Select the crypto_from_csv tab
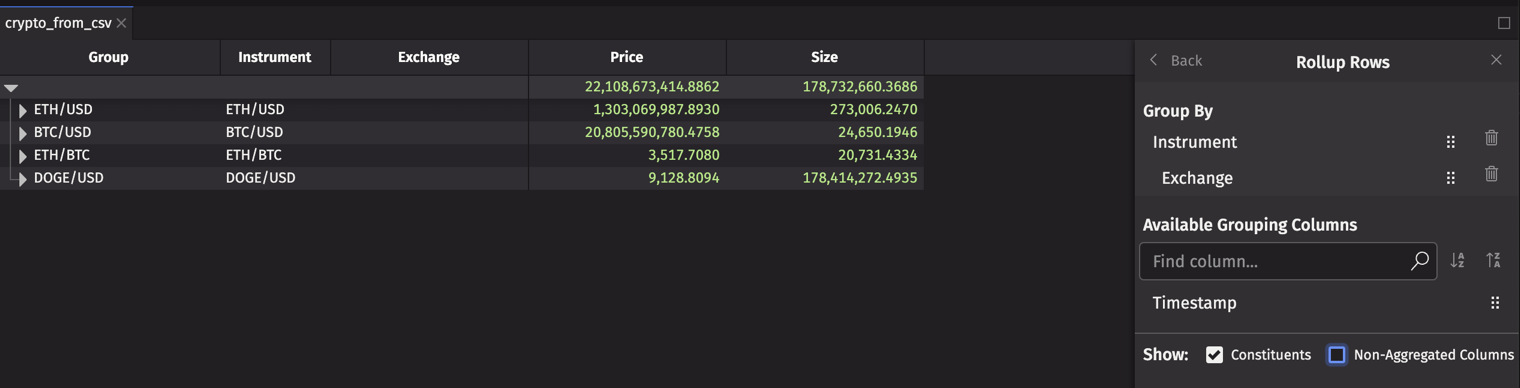This screenshot has width=1520, height=388. click(58, 23)
